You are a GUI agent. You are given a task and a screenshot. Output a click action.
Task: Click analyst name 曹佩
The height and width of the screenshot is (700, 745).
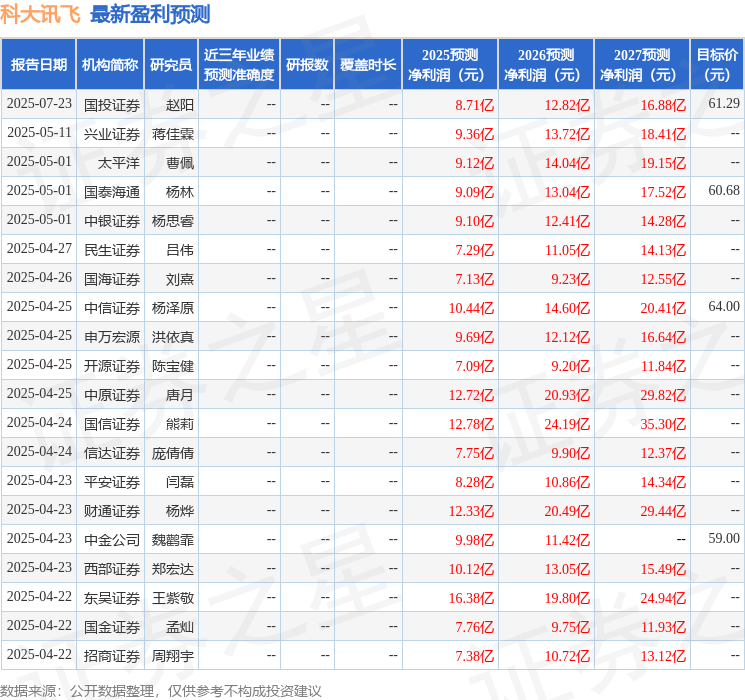[x=180, y=163]
